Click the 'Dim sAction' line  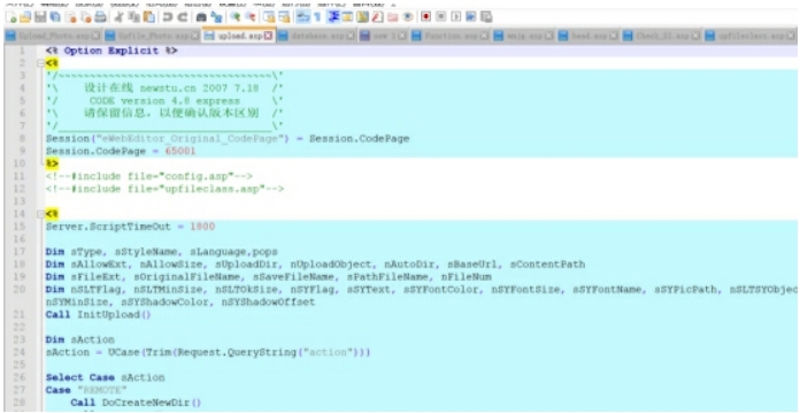pyautogui.click(x=80, y=339)
